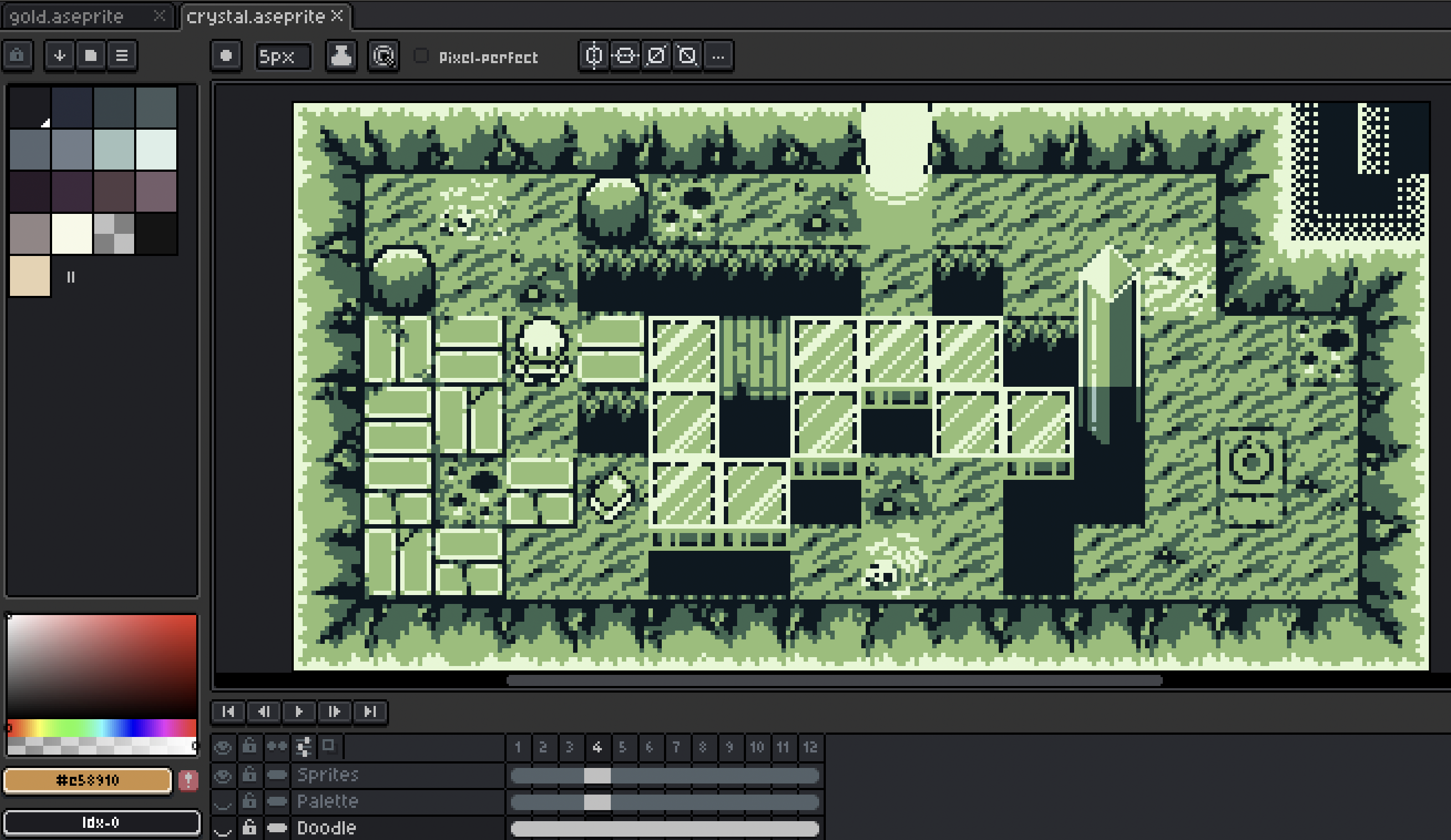
Task: Enable the Pixel-perfect checkbox
Action: tap(421, 56)
